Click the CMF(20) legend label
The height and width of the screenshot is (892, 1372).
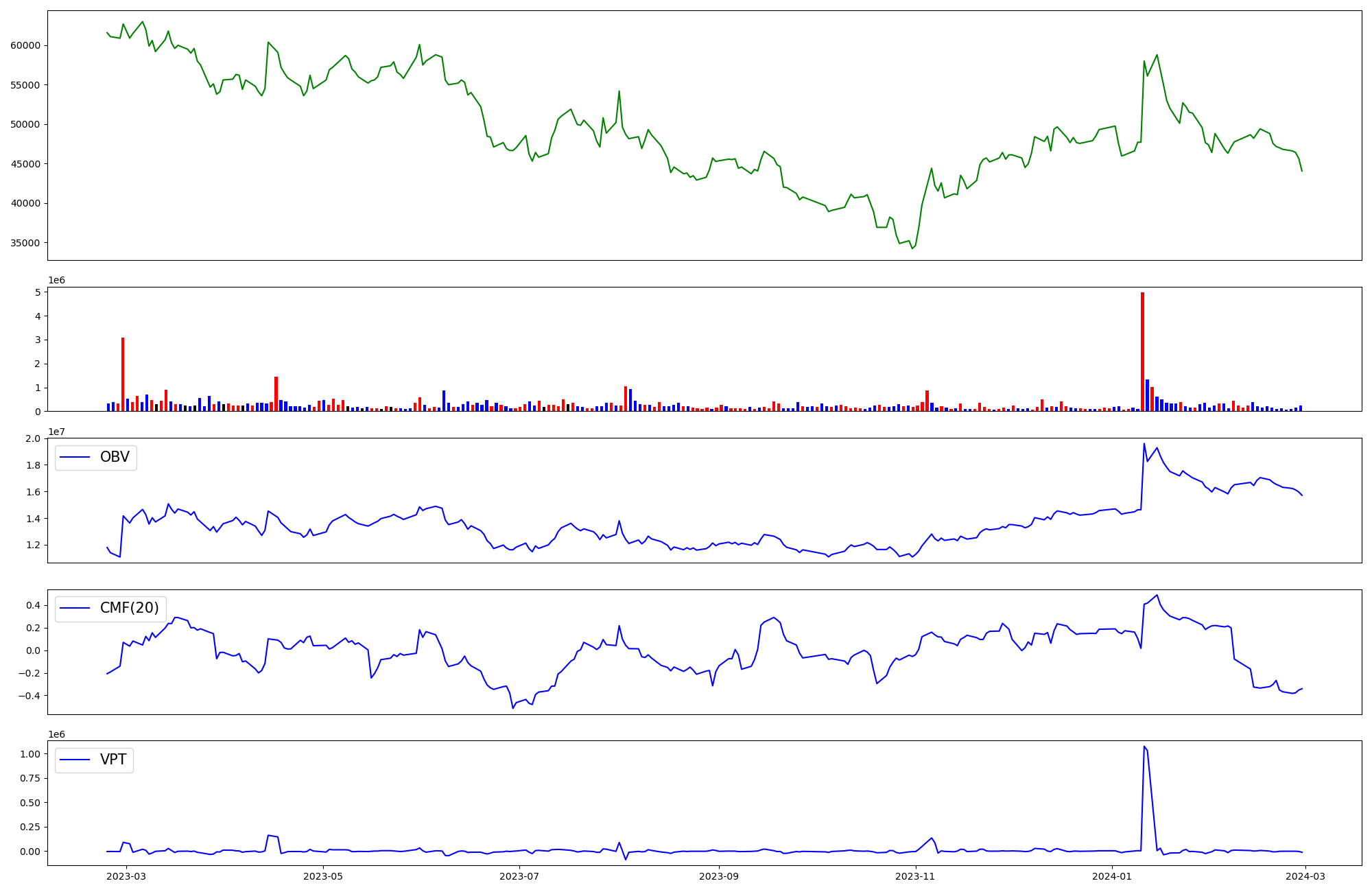[x=129, y=608]
